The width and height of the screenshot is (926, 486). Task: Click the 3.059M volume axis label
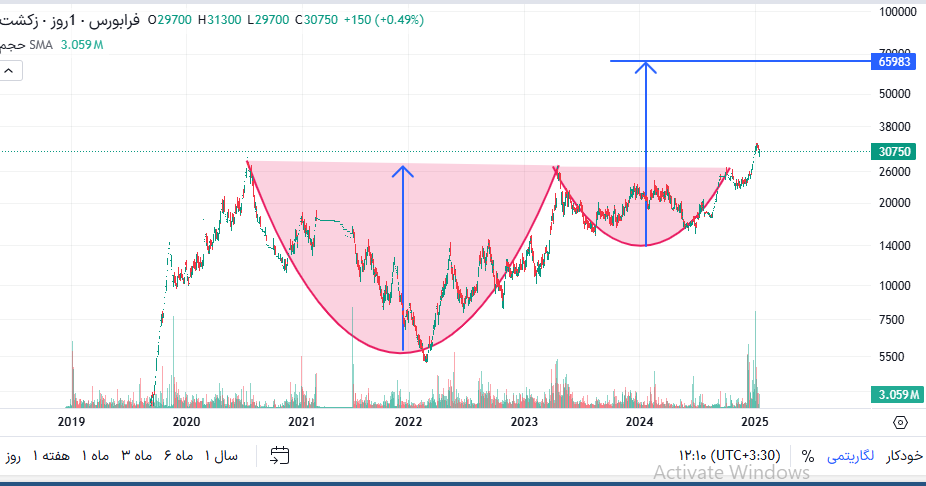pos(897,394)
